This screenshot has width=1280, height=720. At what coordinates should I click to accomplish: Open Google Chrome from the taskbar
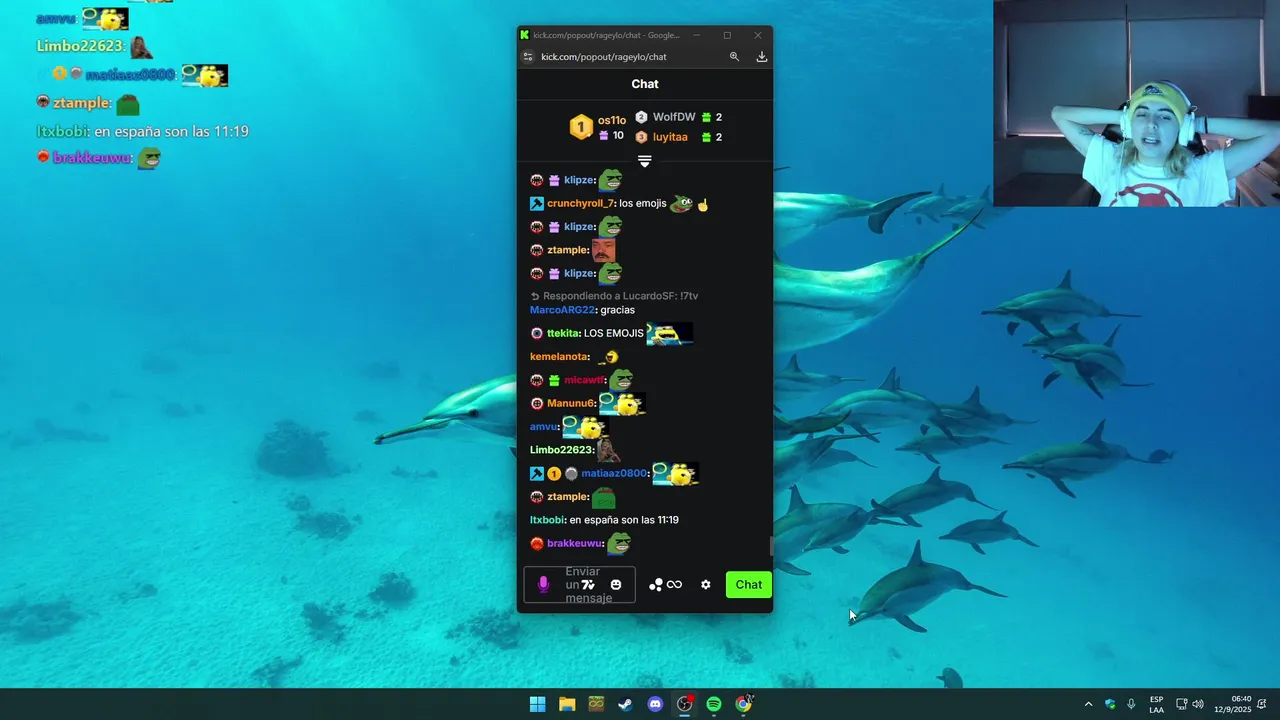(x=744, y=704)
